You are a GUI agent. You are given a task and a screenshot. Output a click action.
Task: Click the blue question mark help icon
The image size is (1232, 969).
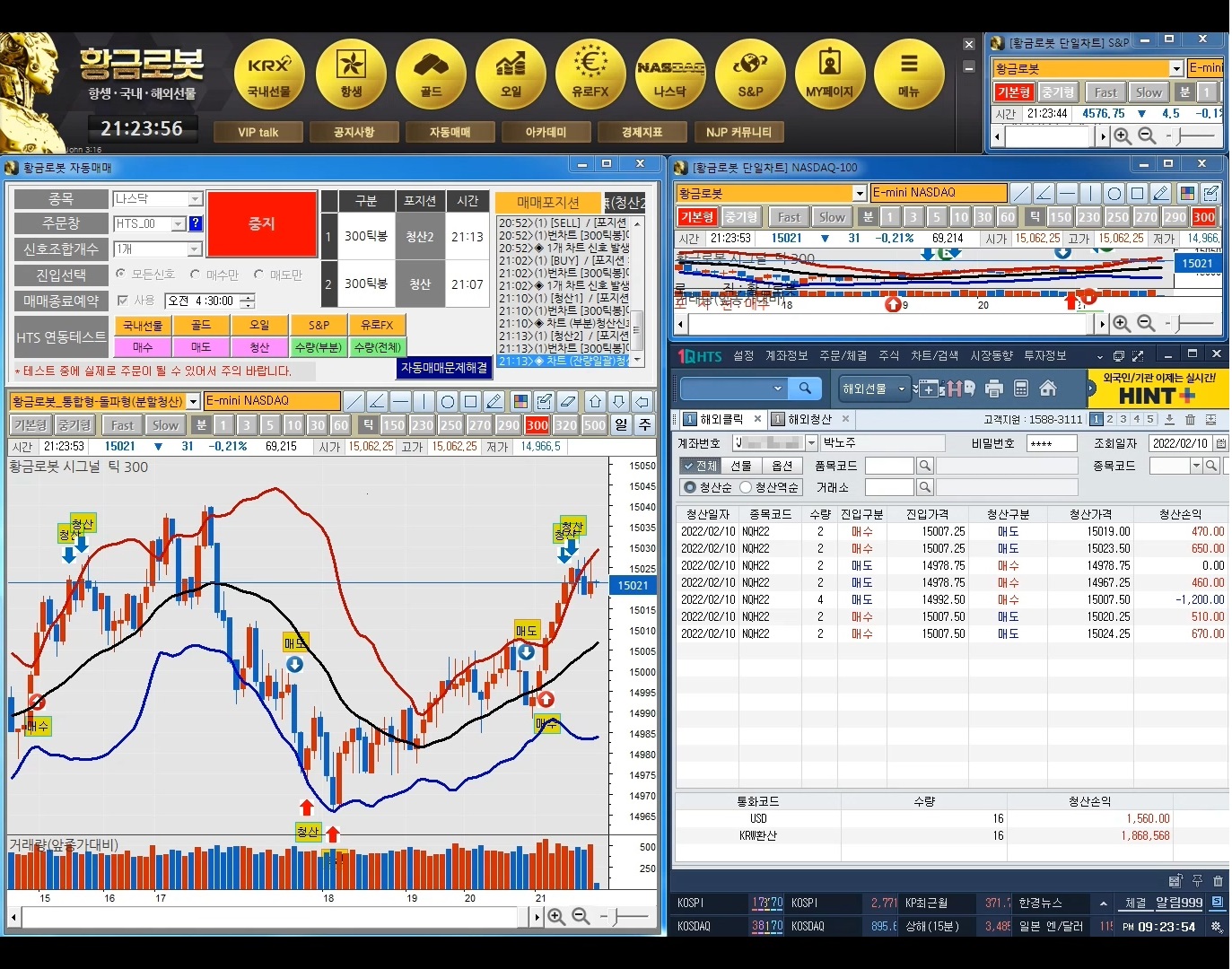196,223
